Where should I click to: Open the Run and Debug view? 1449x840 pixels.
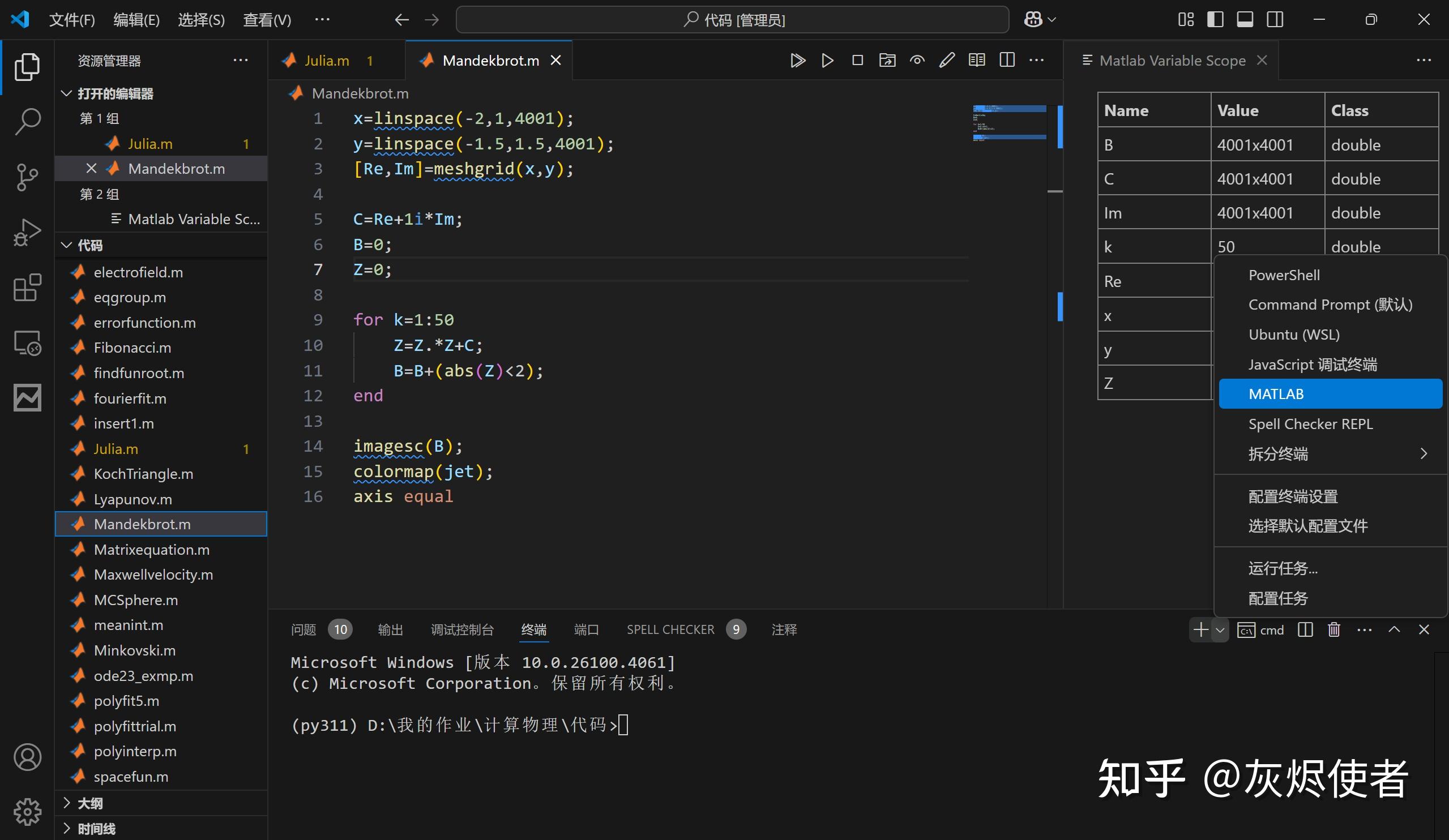pyautogui.click(x=27, y=232)
